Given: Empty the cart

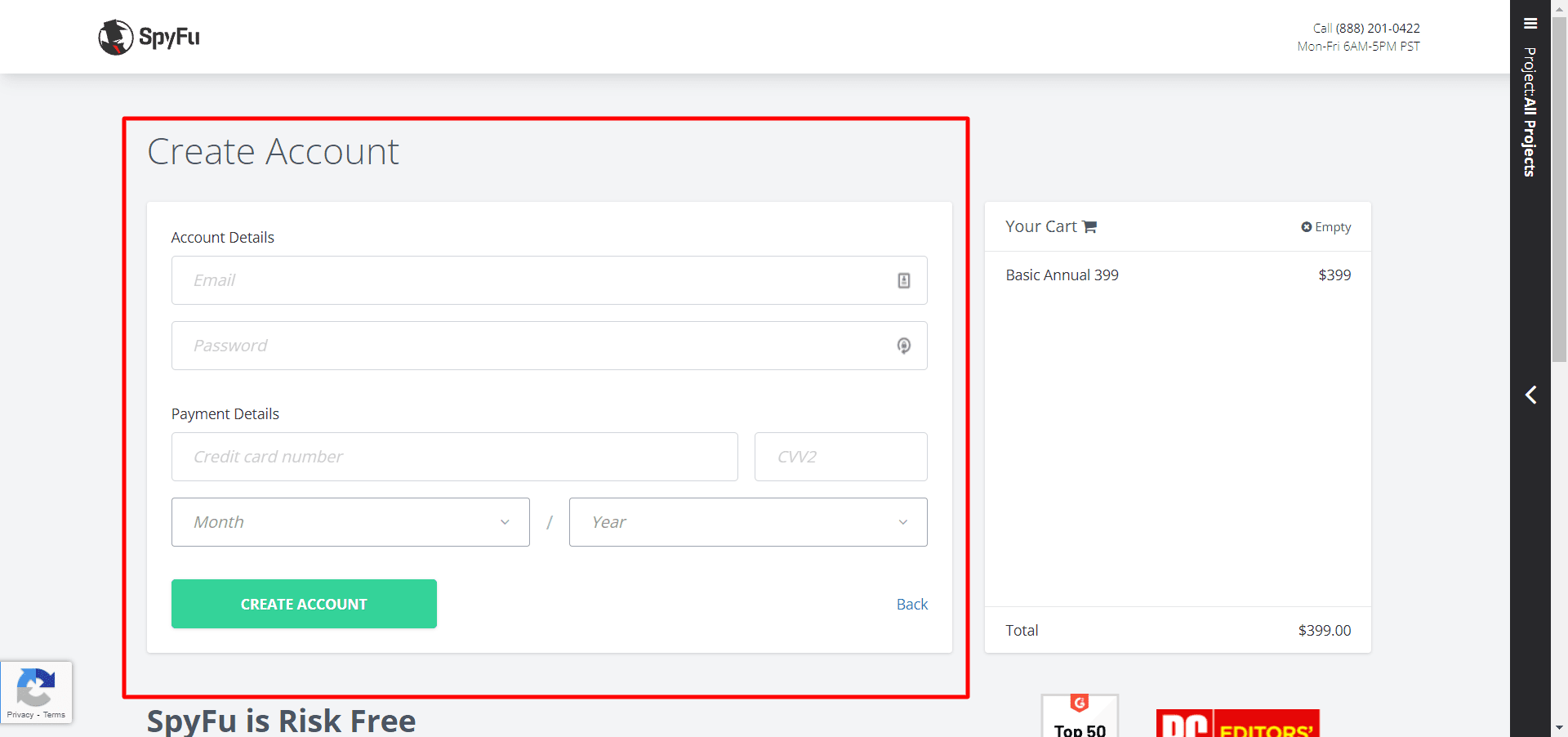Looking at the screenshot, I should [x=1325, y=227].
